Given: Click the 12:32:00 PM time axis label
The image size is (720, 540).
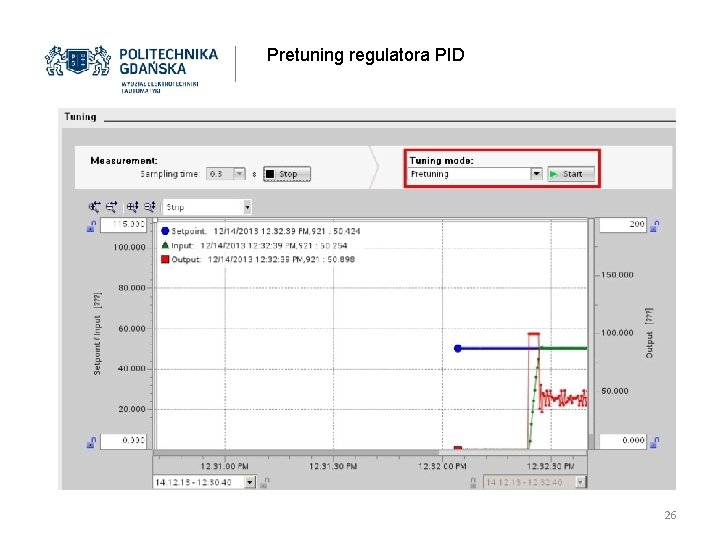Looking at the screenshot, I should tap(442, 467).
